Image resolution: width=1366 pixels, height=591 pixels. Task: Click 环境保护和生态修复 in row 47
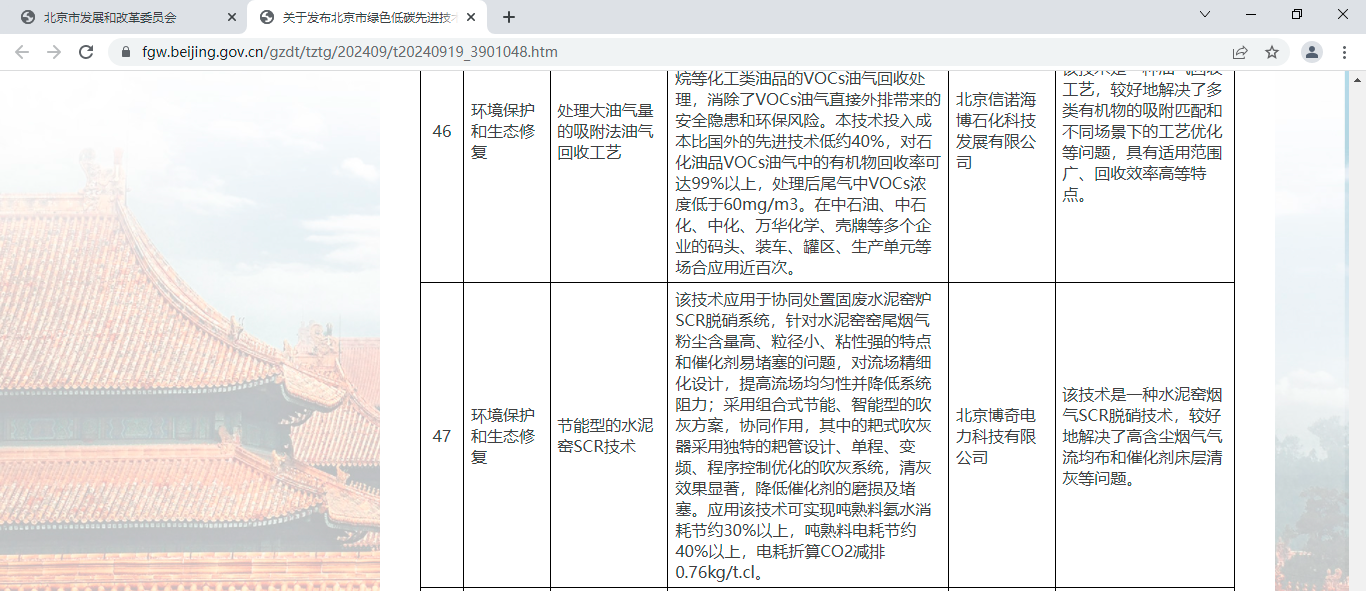tap(504, 436)
